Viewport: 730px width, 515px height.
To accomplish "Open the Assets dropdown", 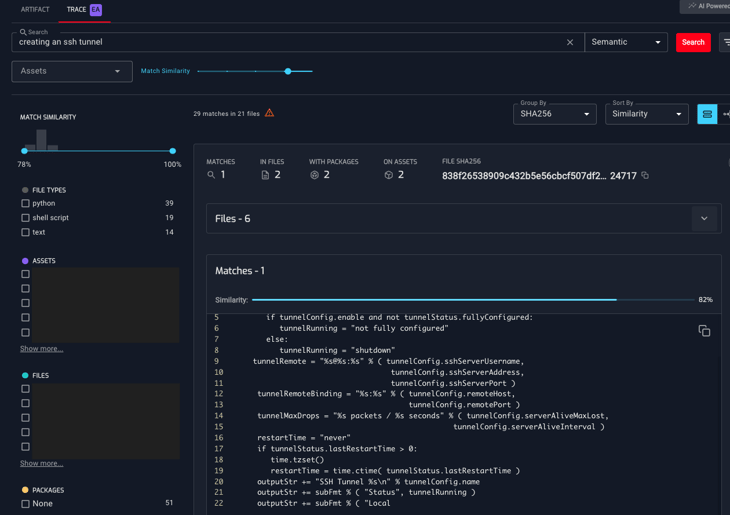I will click(72, 71).
